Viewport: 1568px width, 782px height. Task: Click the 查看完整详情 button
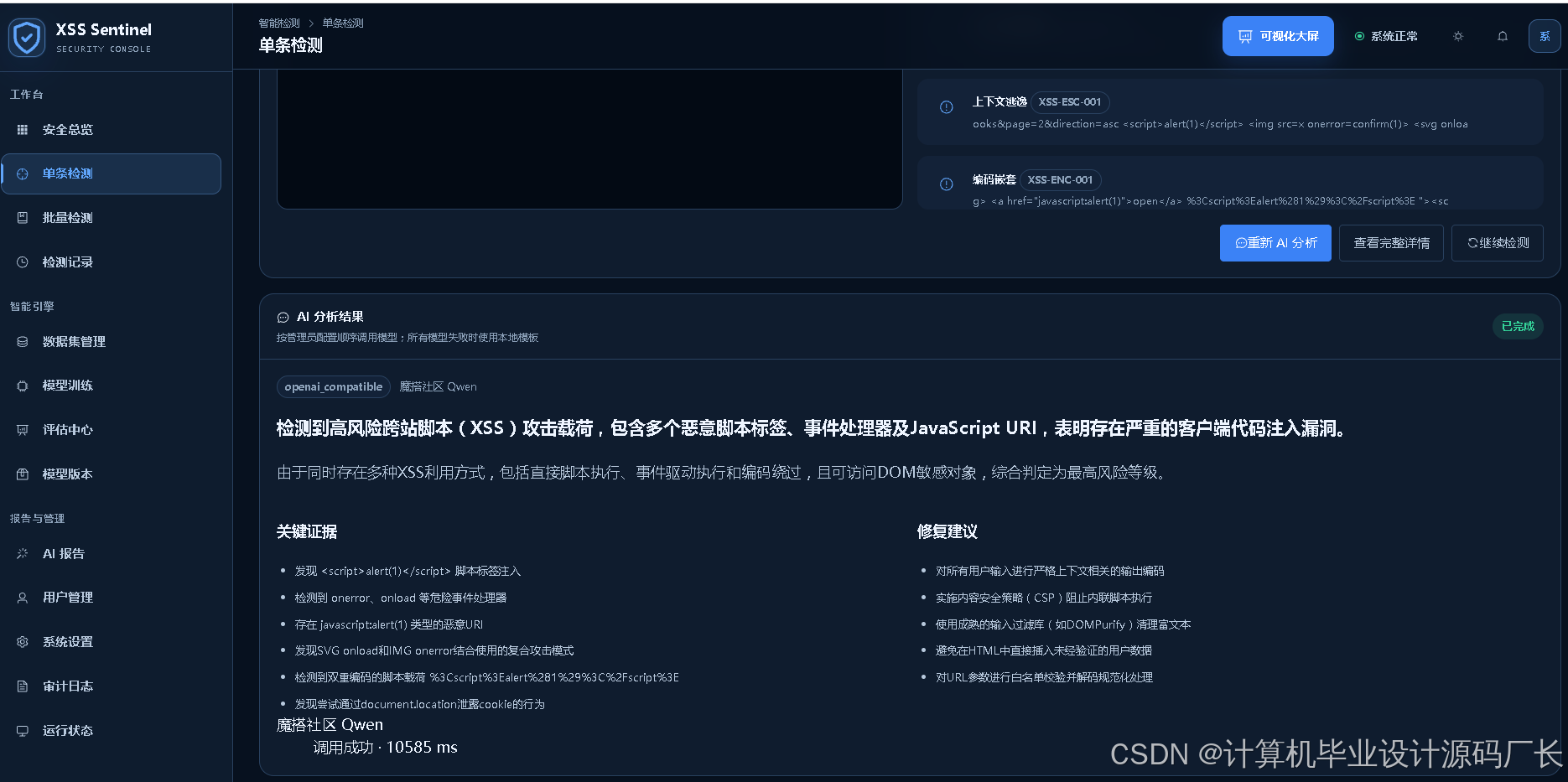click(x=1391, y=243)
